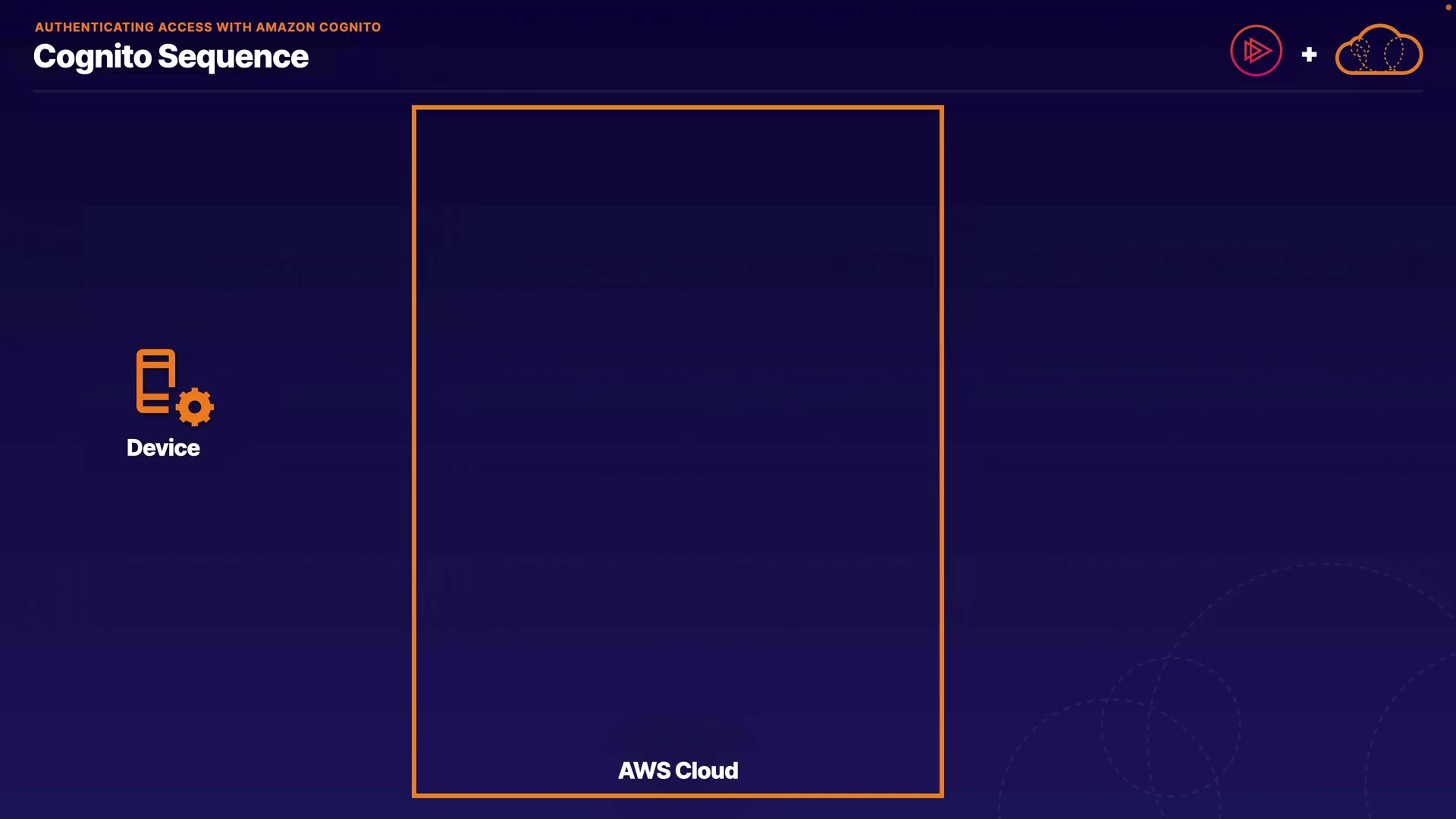
Task: Click the AWS Cloud label
Action: 678,770
